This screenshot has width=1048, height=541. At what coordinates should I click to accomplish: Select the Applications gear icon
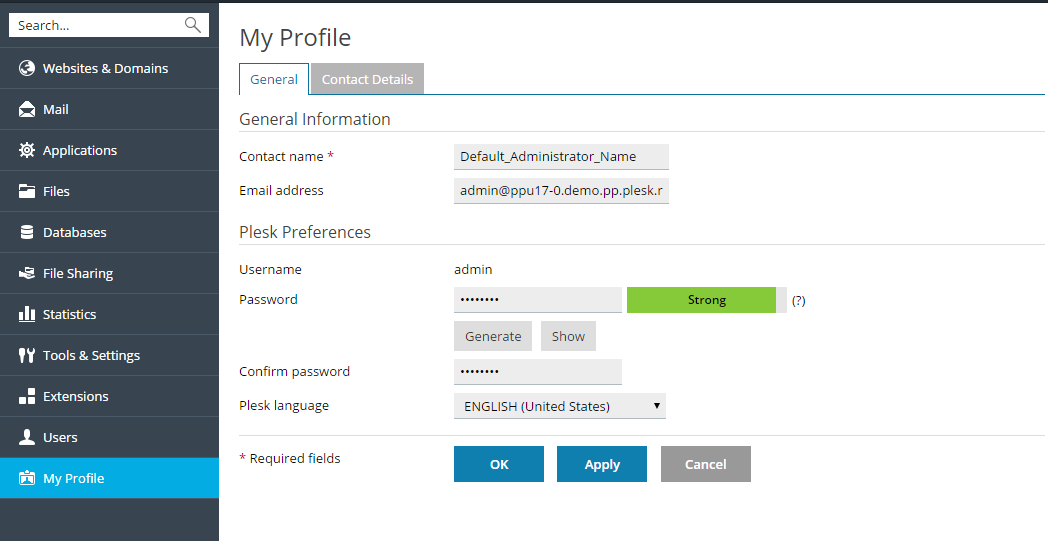pyautogui.click(x=27, y=151)
